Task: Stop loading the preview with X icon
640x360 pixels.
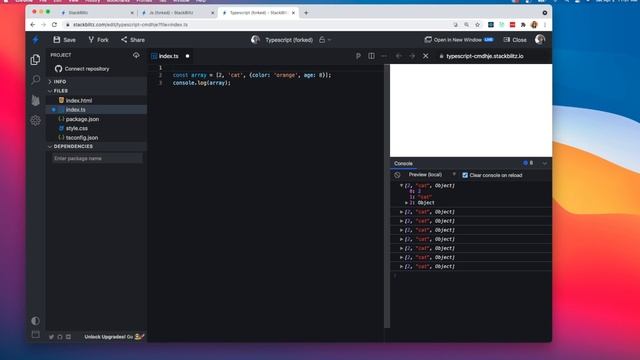Action: (x=426, y=56)
